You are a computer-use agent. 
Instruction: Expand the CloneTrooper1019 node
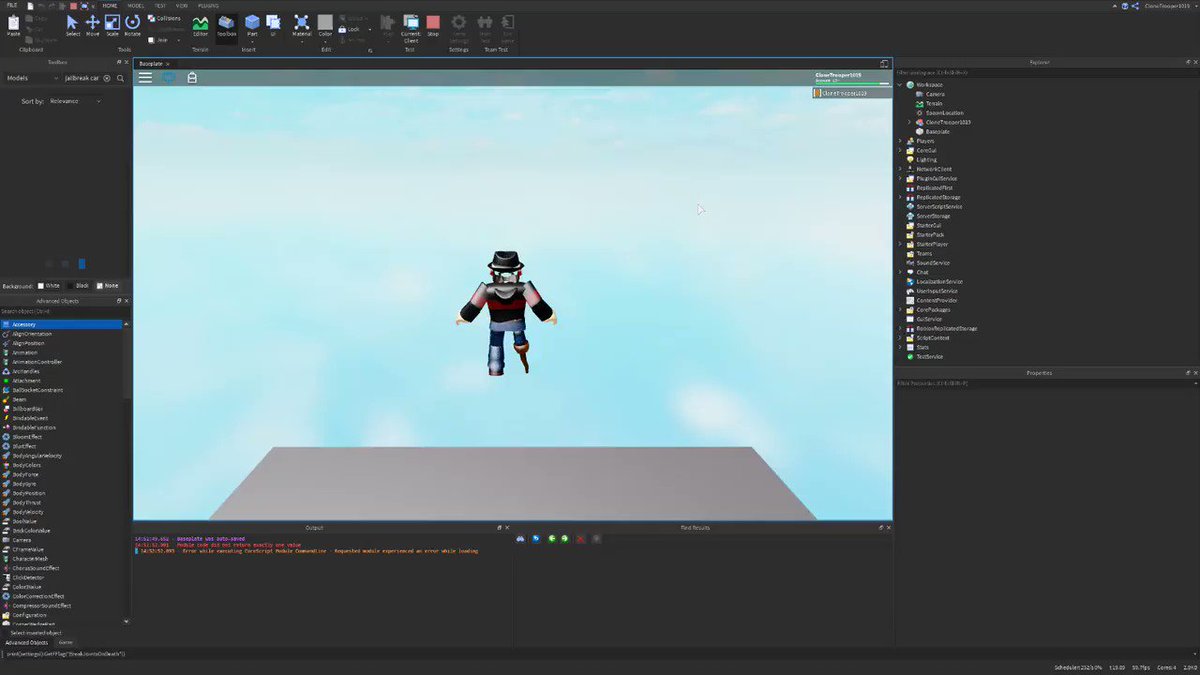click(x=909, y=122)
